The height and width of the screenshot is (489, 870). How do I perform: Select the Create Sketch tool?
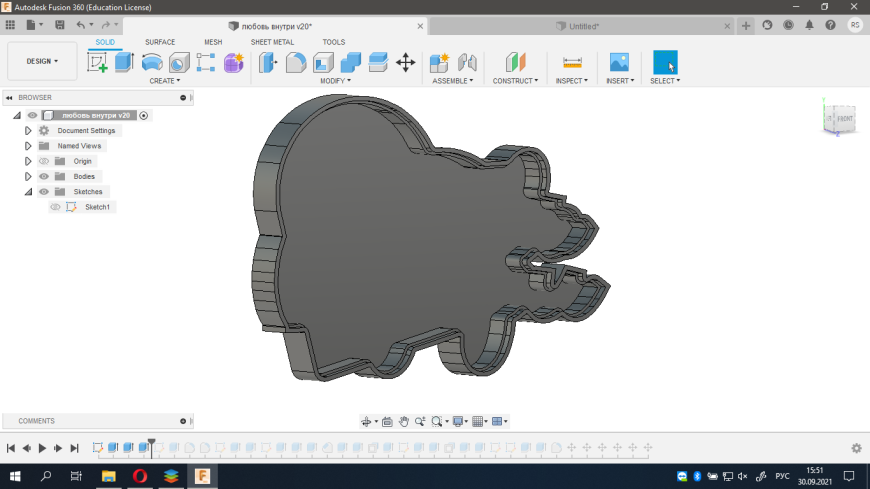click(97, 62)
